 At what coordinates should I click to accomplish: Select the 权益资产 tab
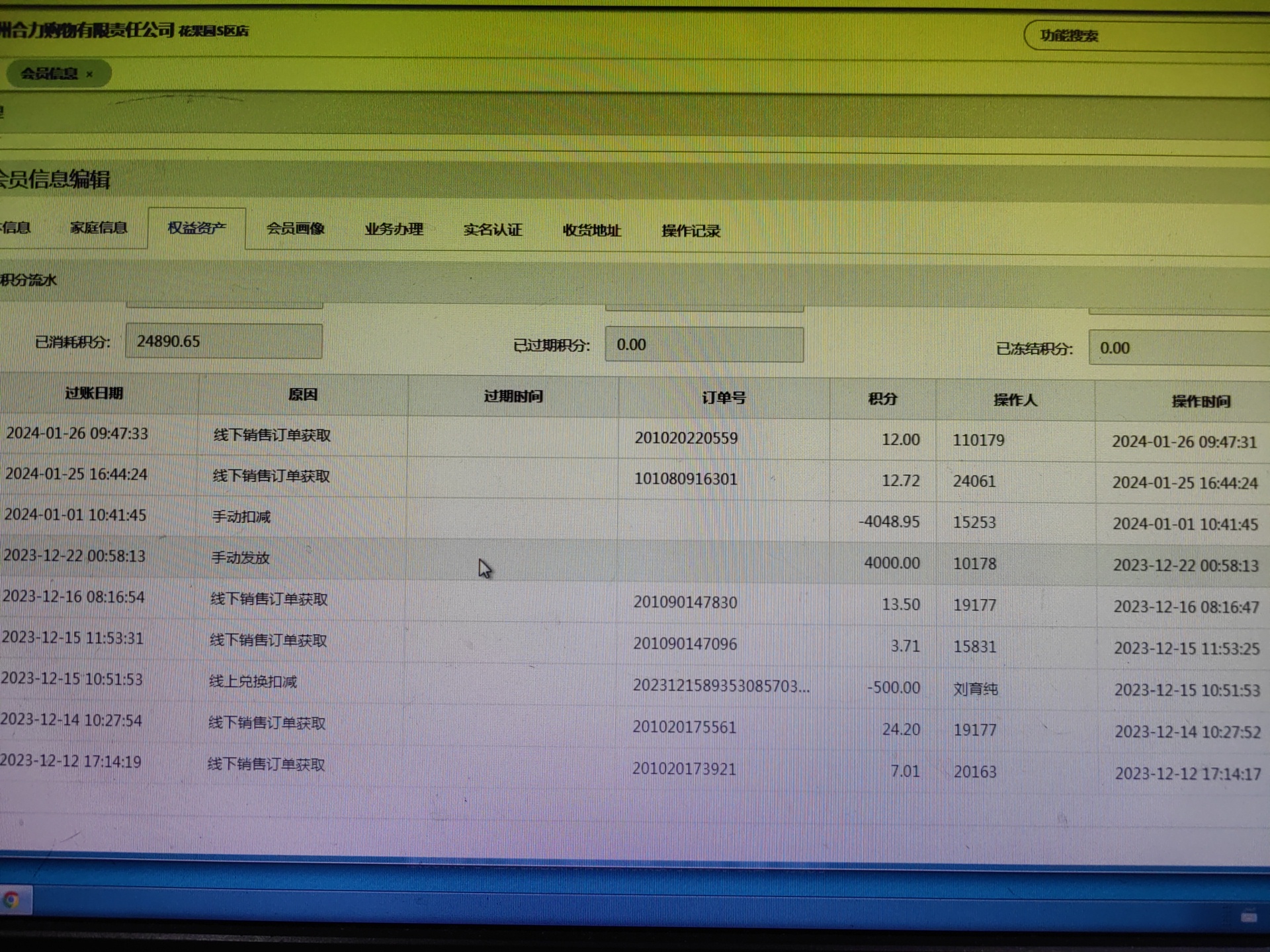(196, 229)
